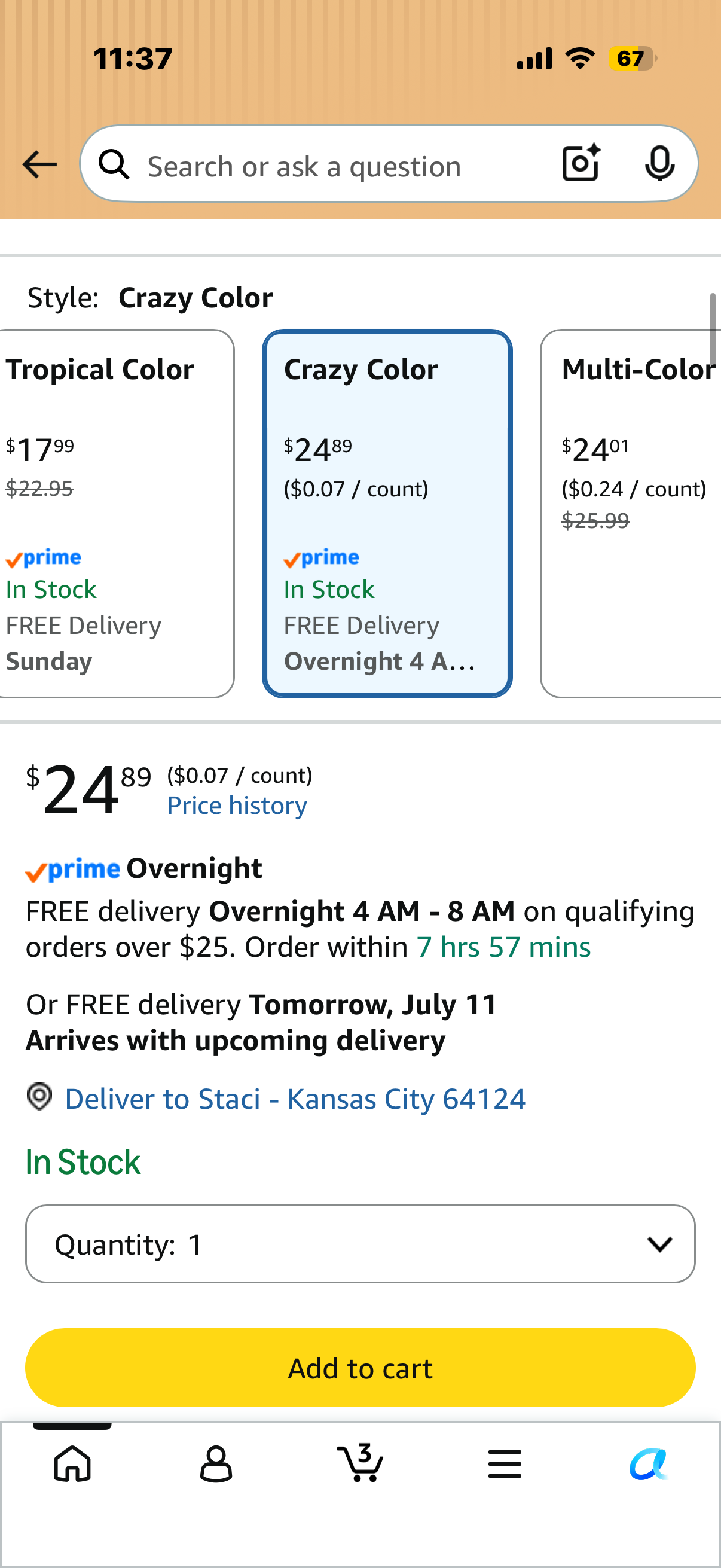The image size is (721, 1568).
Task: Select the Tropical Color style option
Action: point(115,514)
